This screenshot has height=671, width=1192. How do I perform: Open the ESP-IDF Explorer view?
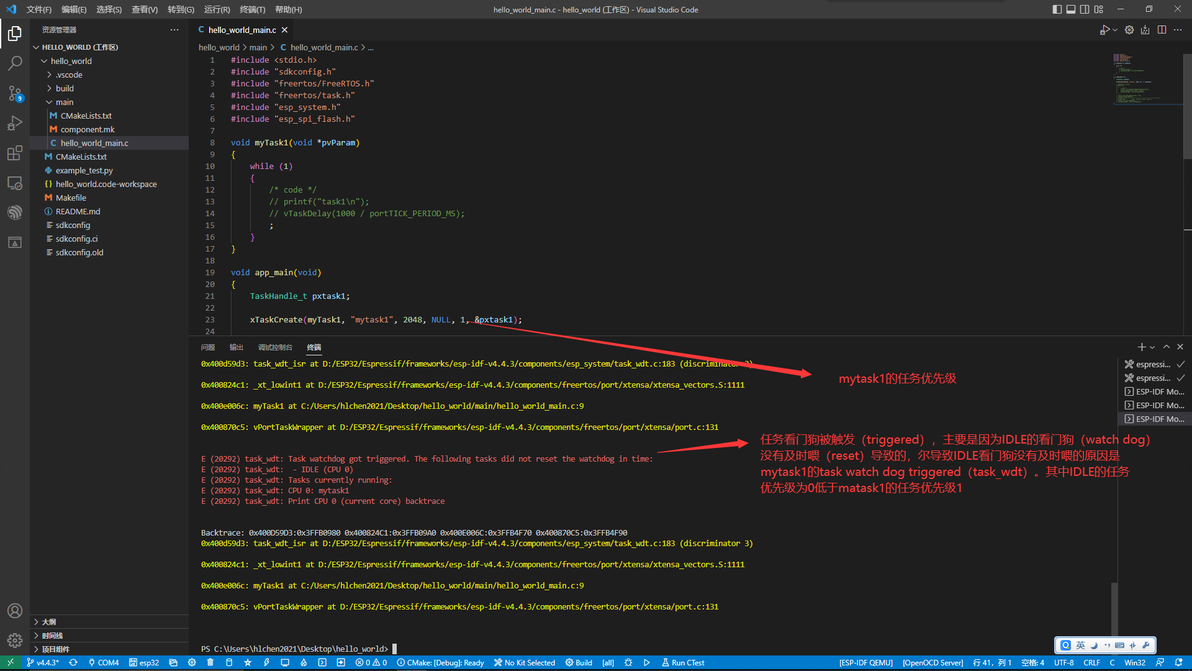[14, 213]
